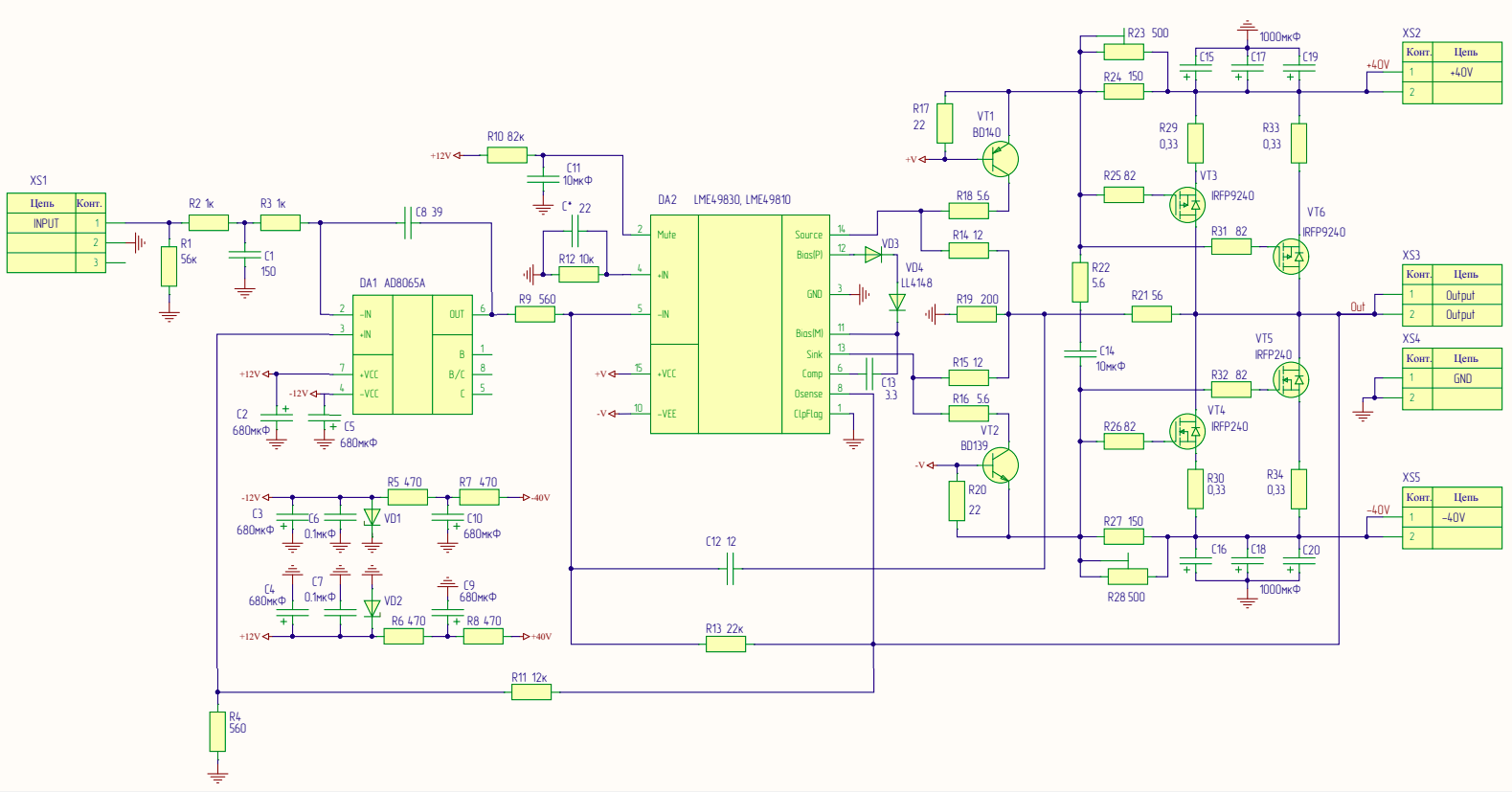Click the VD4 LL4148 diode symbol

tap(897, 302)
